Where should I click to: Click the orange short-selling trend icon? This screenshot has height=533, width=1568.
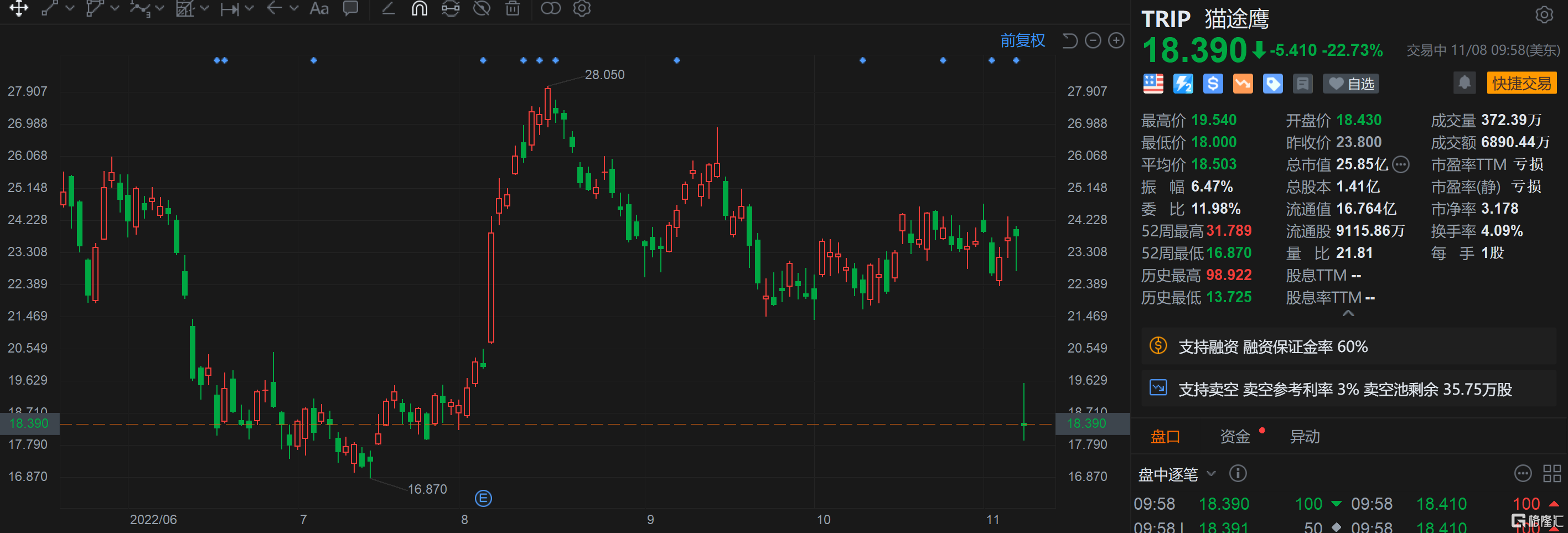(x=1243, y=84)
